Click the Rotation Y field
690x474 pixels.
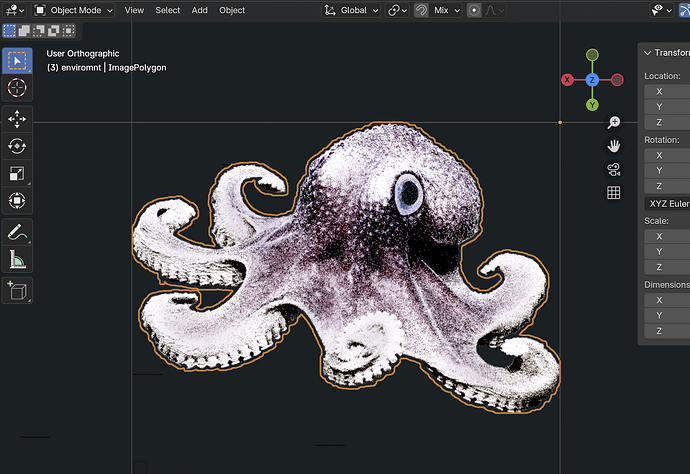(x=667, y=171)
